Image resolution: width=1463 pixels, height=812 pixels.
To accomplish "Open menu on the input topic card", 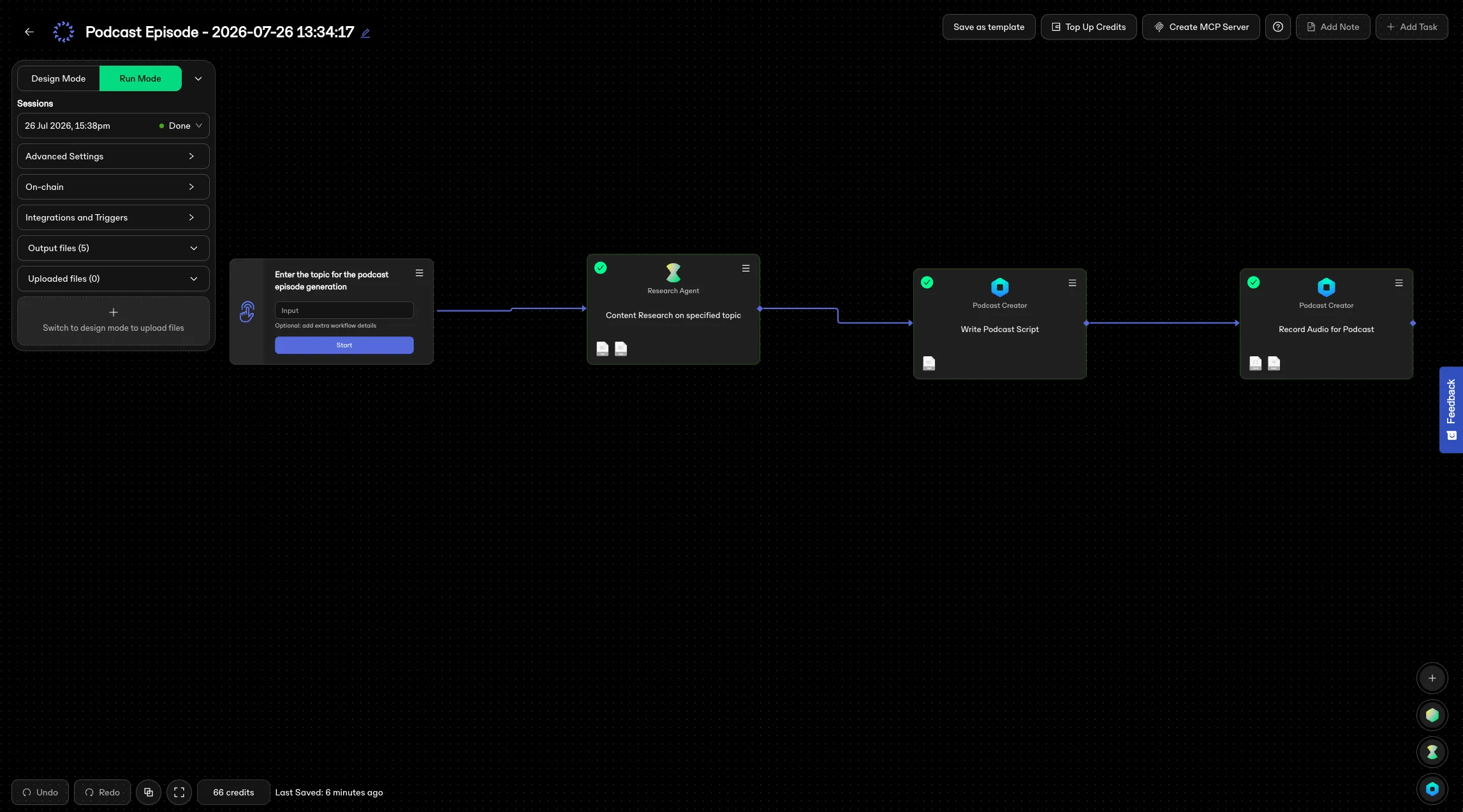I will [420, 273].
